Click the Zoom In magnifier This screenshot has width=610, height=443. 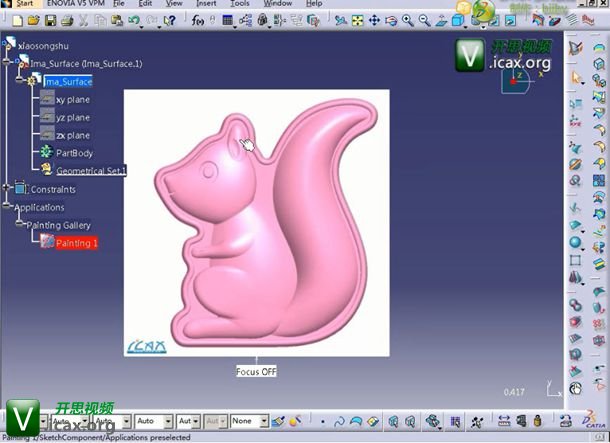coord(408,20)
